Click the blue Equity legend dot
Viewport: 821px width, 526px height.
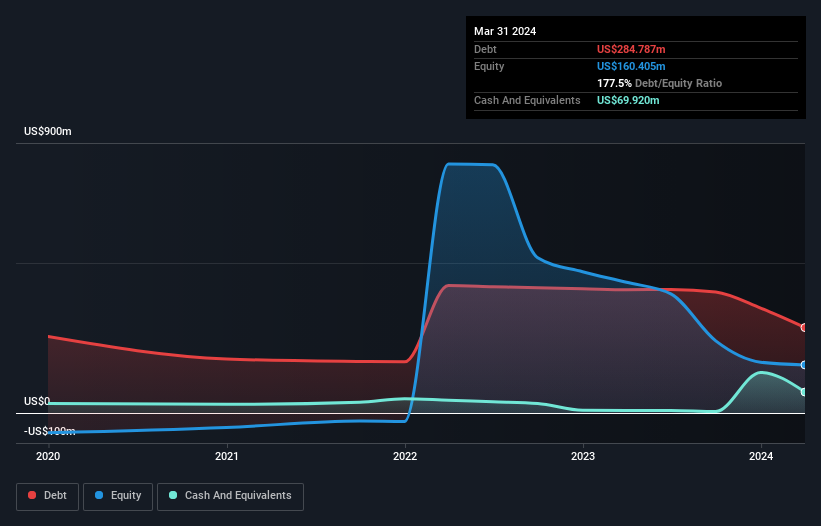pyautogui.click(x=99, y=495)
